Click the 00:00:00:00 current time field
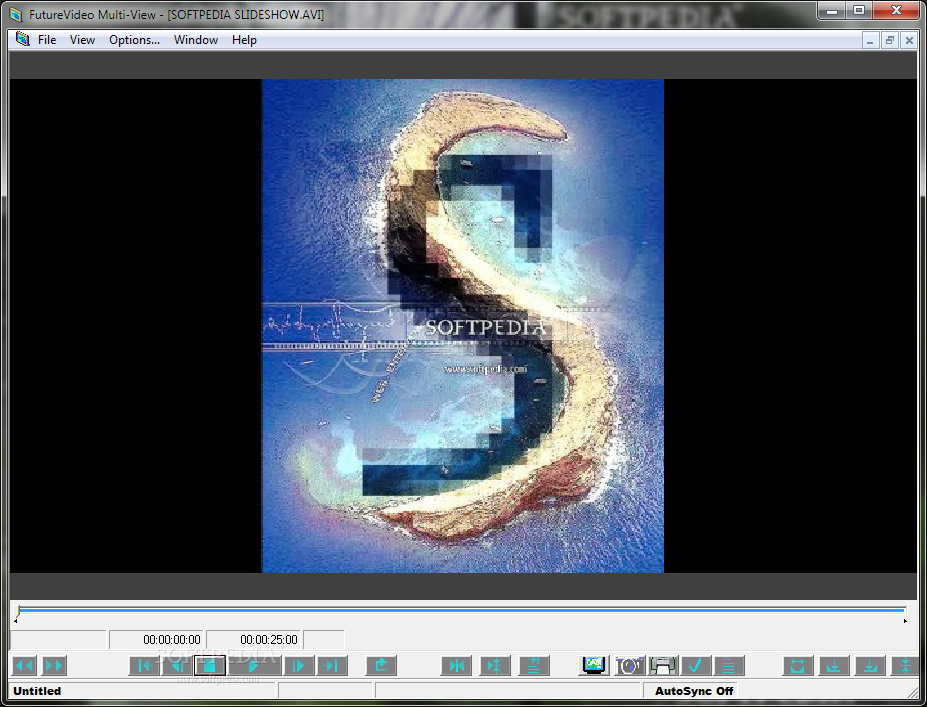Screen dimensions: 927x707 [x=157, y=640]
